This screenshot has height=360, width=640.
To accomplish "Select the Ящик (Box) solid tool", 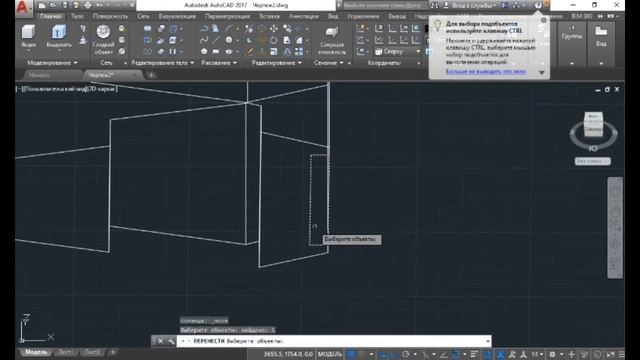I will click(29, 37).
